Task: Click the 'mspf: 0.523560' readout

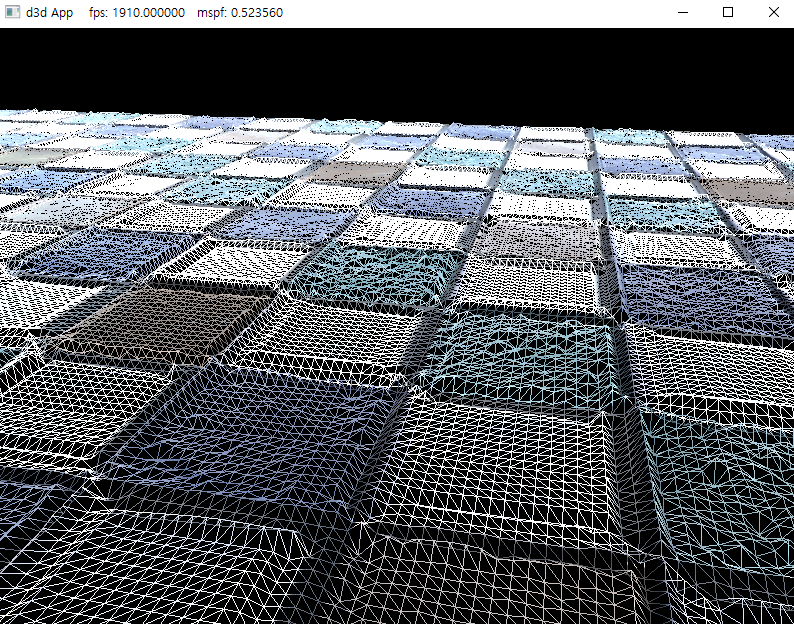Action: (x=240, y=13)
